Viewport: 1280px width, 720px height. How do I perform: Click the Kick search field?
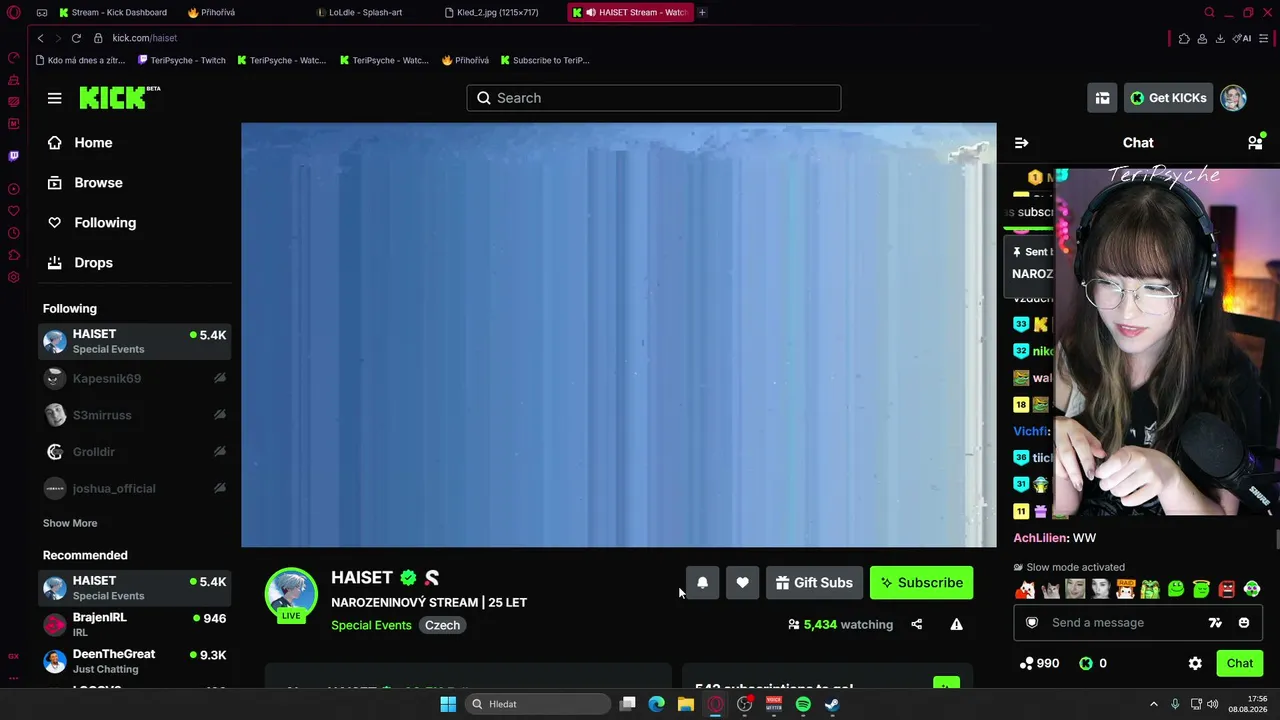(x=653, y=98)
